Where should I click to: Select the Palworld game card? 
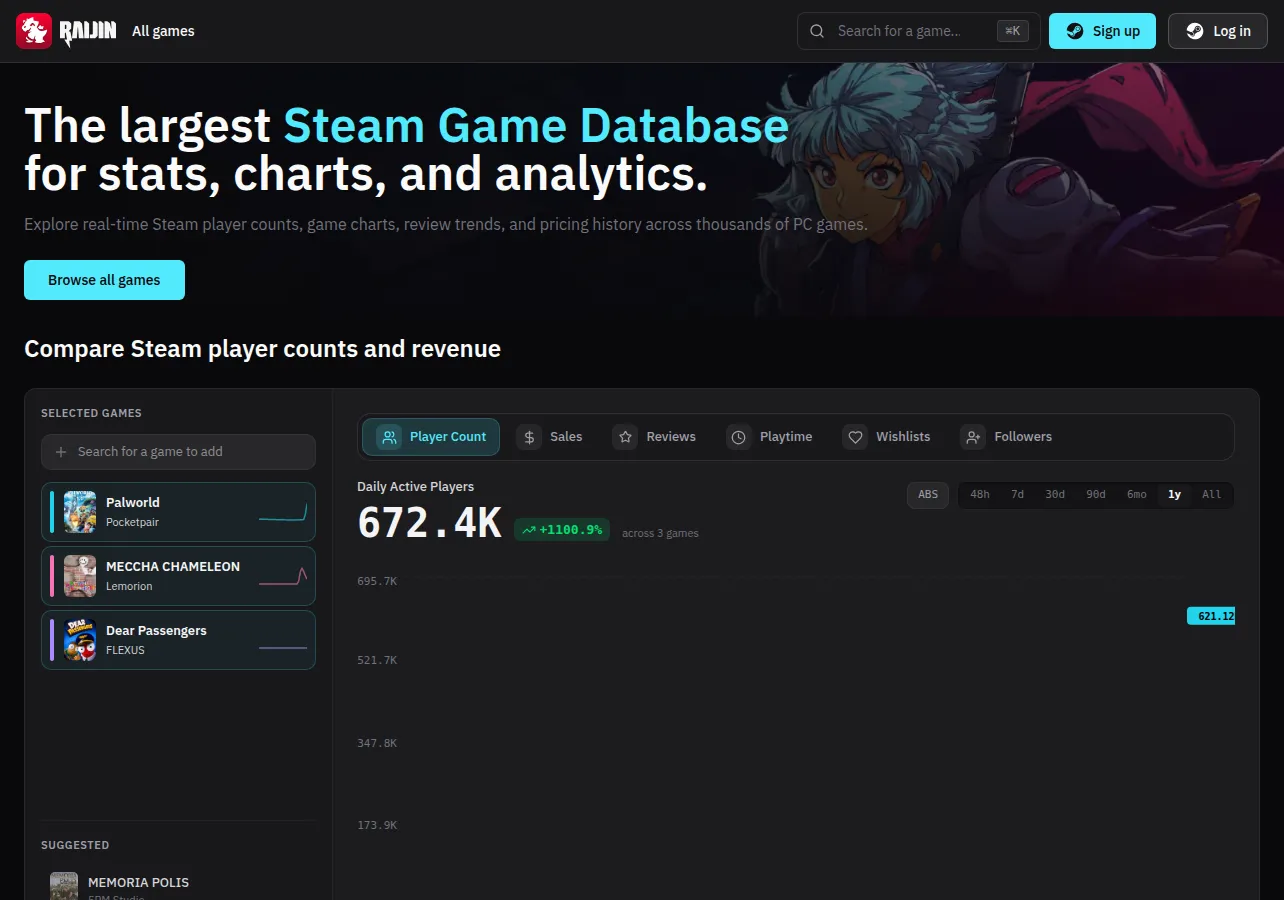(178, 512)
